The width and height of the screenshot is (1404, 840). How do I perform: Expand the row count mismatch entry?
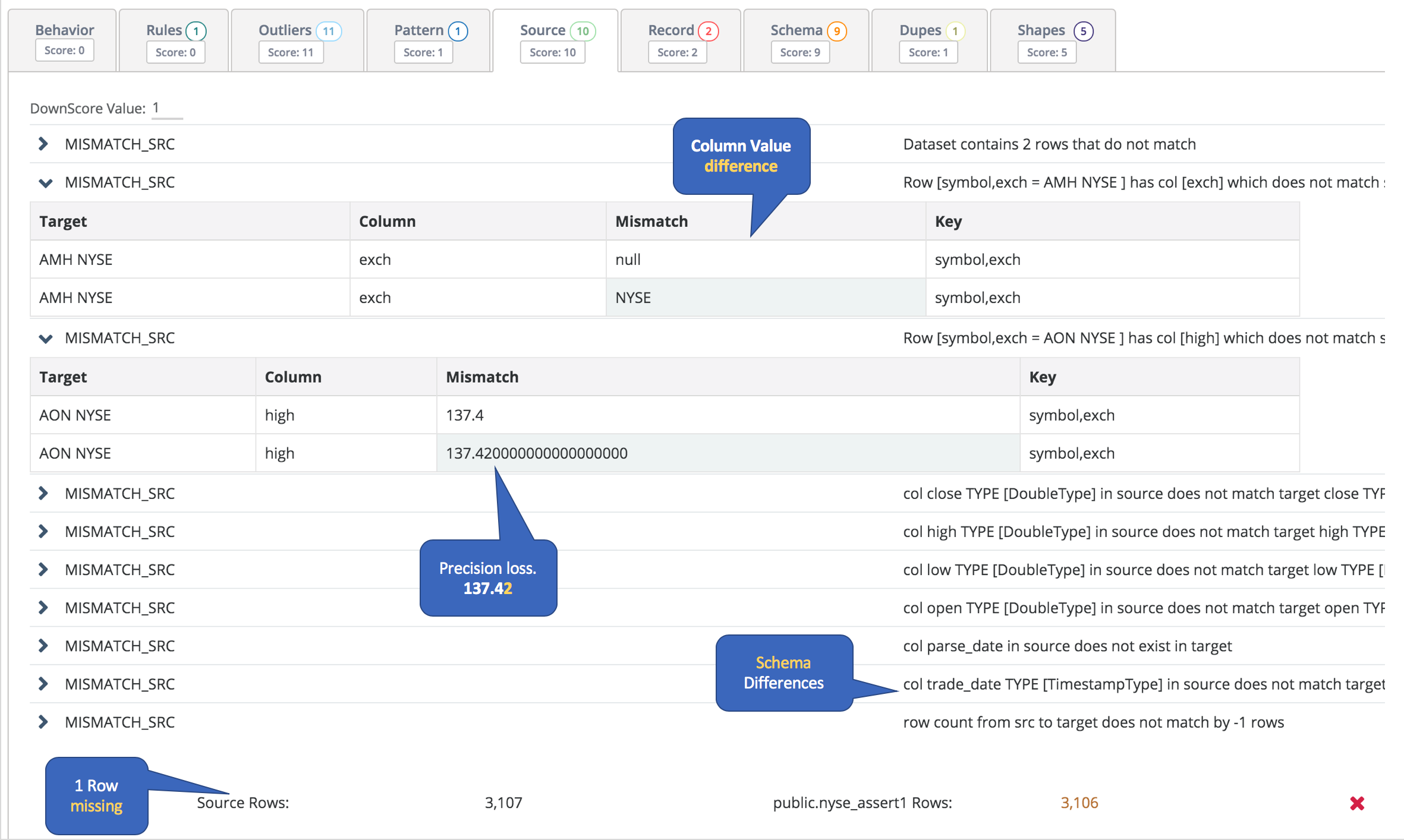[43, 722]
